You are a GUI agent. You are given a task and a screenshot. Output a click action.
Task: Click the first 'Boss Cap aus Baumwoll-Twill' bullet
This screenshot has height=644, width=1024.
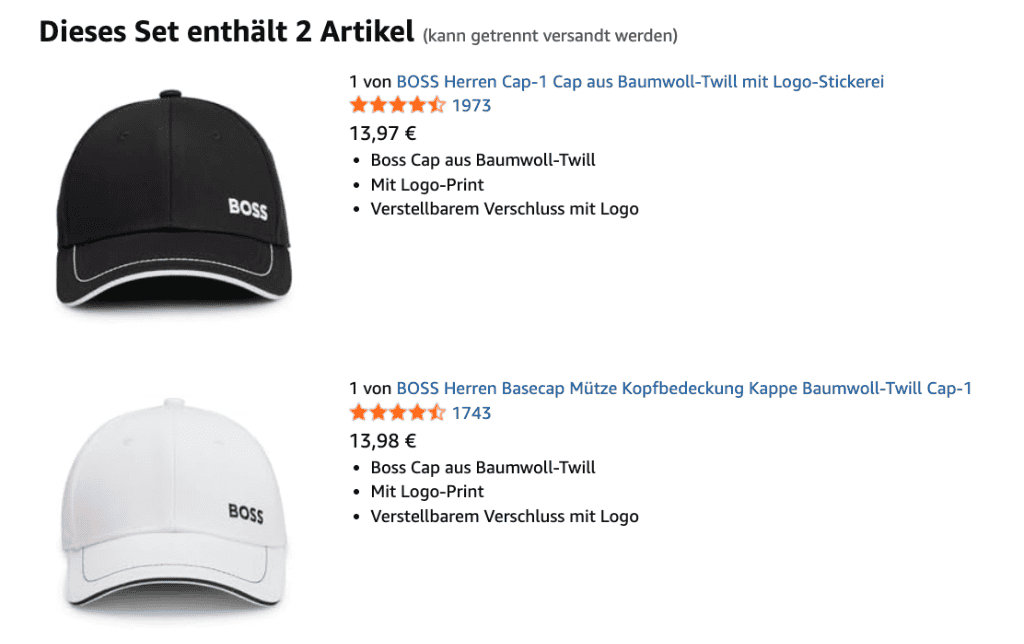[x=483, y=160]
